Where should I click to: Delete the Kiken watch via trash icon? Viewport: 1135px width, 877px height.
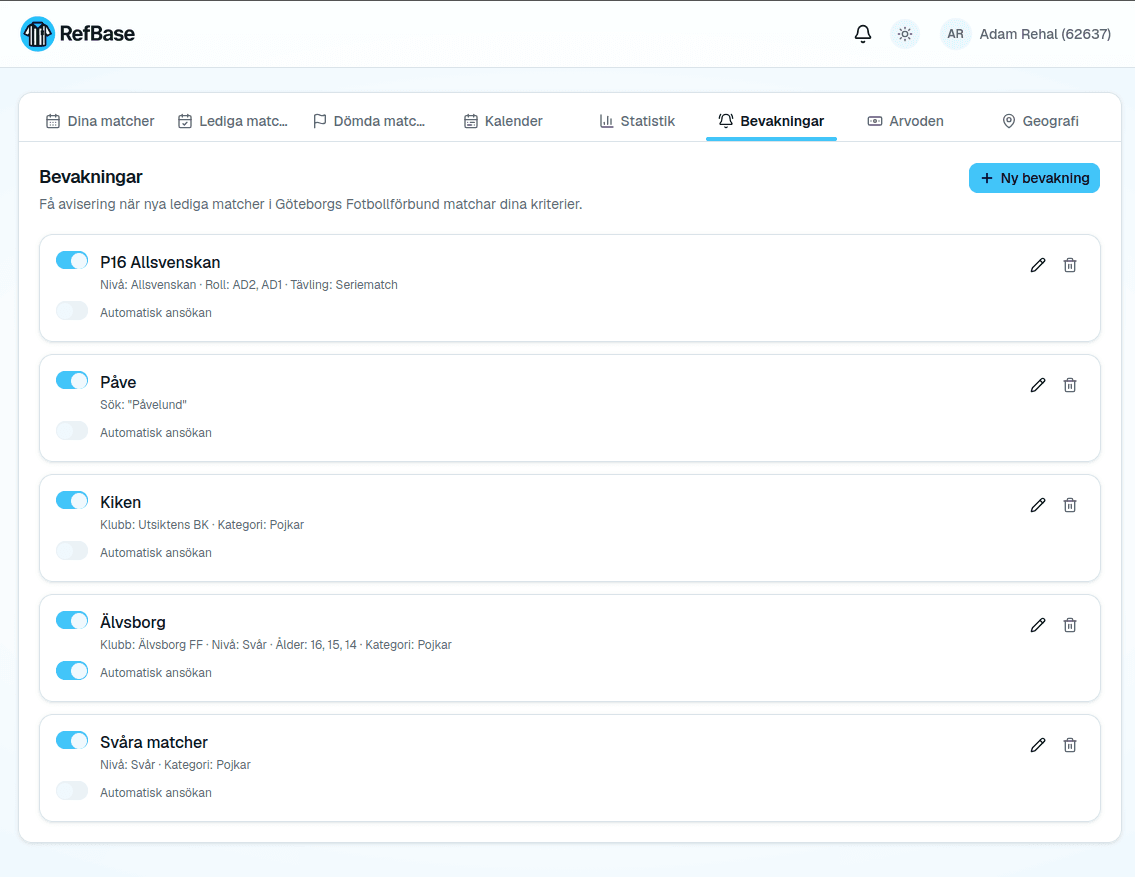click(1069, 505)
